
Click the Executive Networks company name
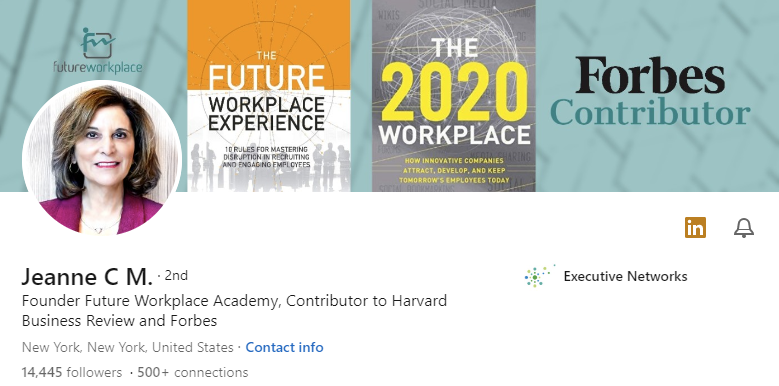(x=625, y=276)
